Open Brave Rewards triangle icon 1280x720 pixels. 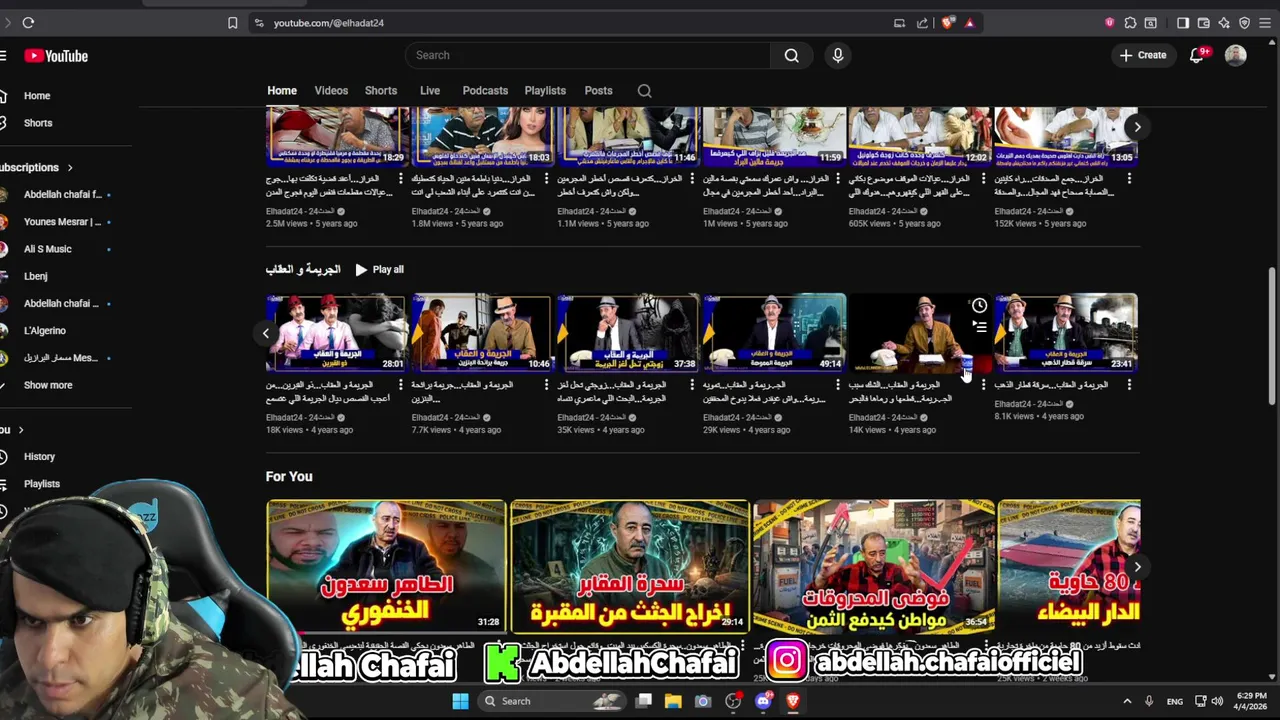(969, 23)
